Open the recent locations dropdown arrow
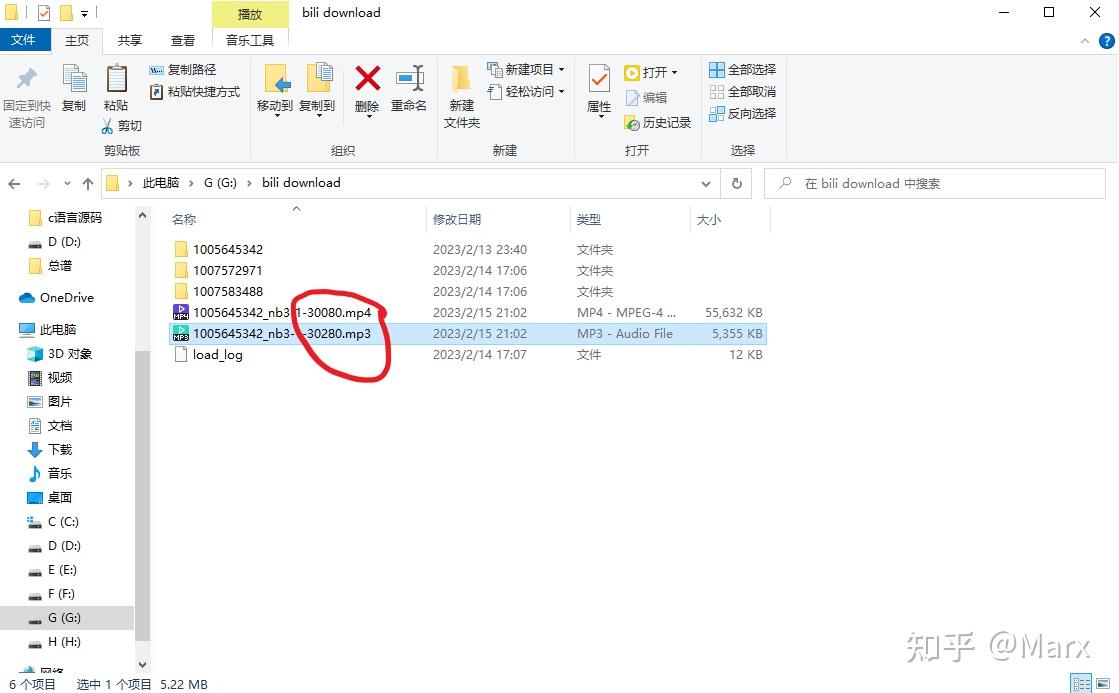The image size is (1119, 693). pyautogui.click(x=67, y=184)
